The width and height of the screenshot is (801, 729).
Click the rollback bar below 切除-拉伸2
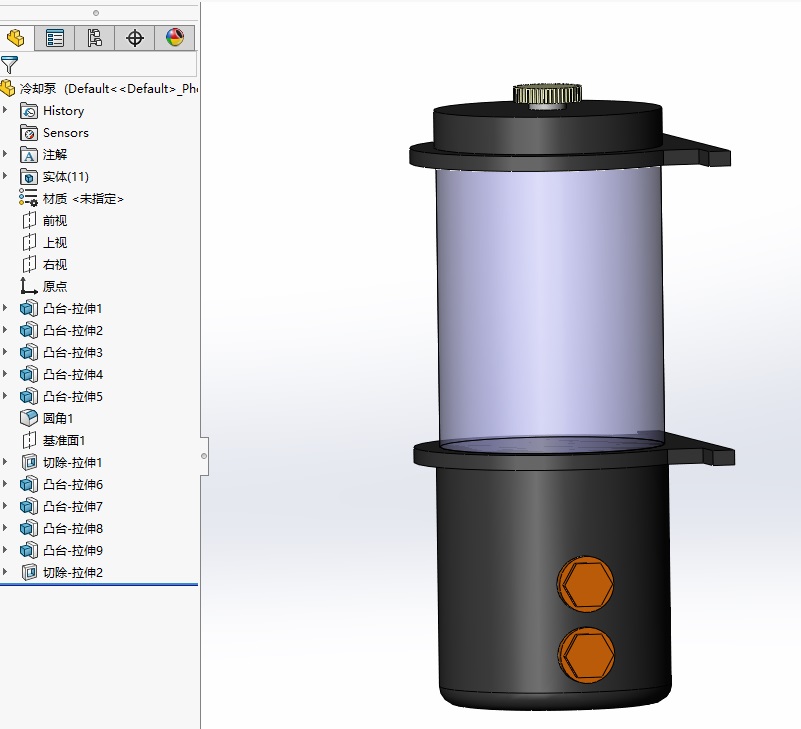click(x=99, y=584)
